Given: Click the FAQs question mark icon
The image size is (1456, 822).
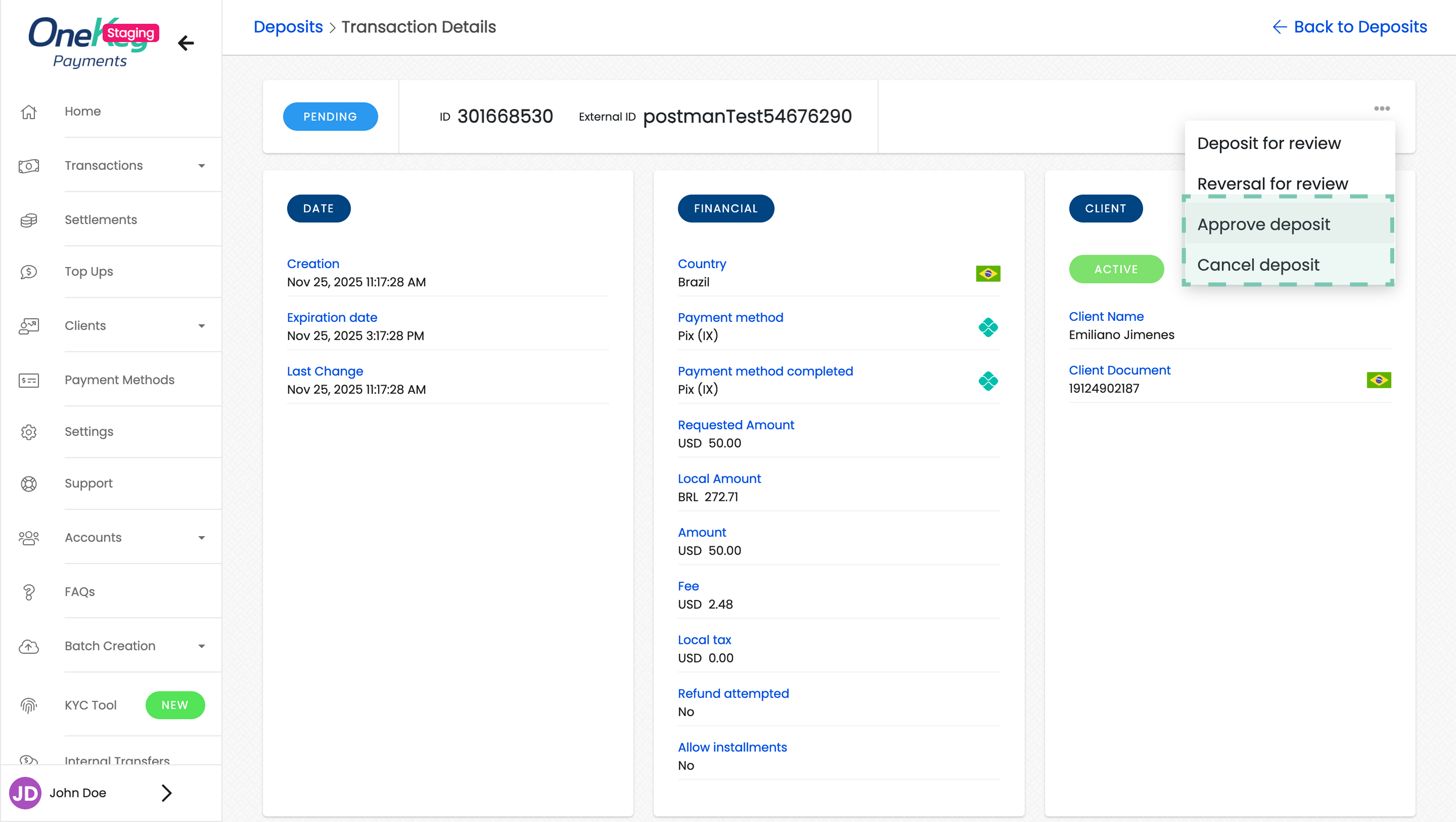Looking at the screenshot, I should [x=29, y=592].
